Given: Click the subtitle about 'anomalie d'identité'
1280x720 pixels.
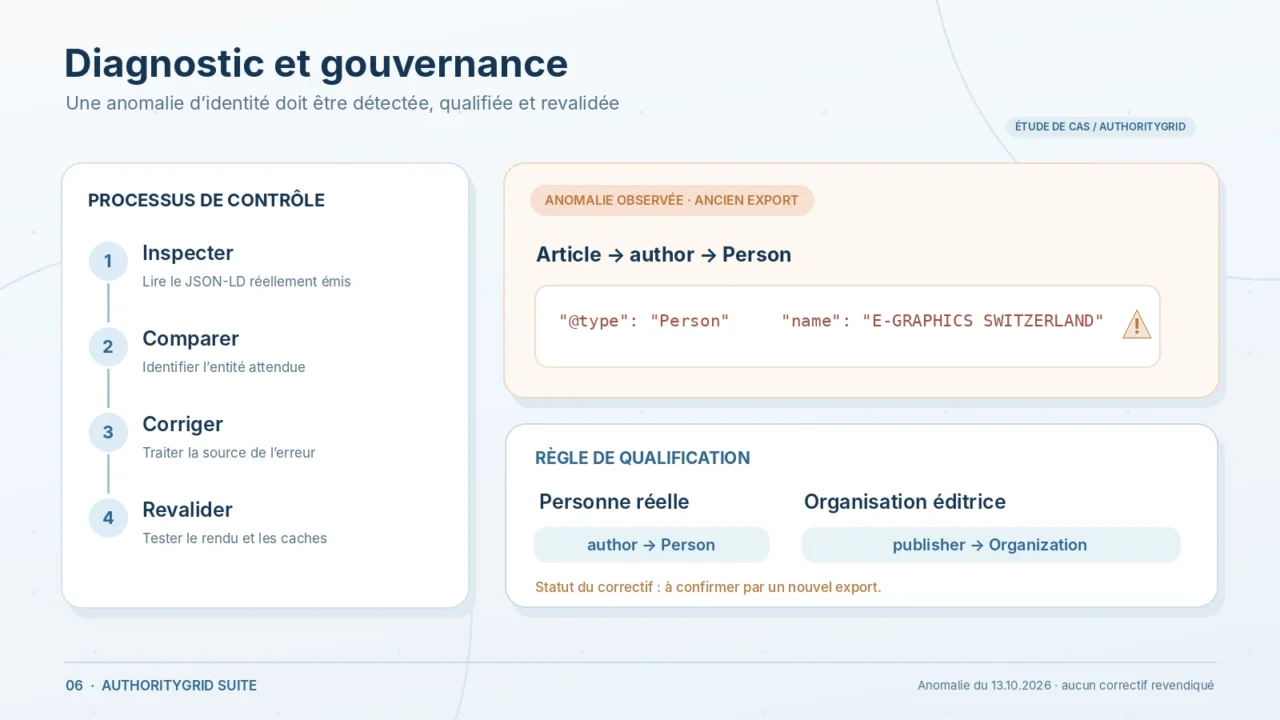Looking at the screenshot, I should [x=342, y=103].
